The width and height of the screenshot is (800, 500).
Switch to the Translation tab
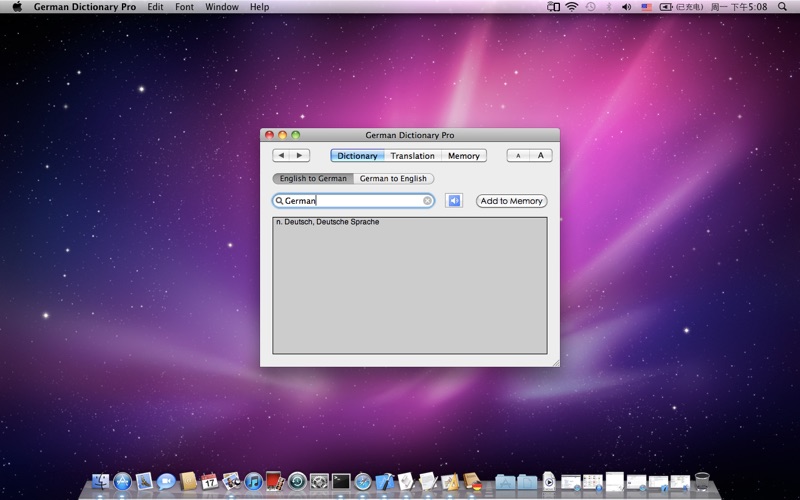[x=413, y=156]
